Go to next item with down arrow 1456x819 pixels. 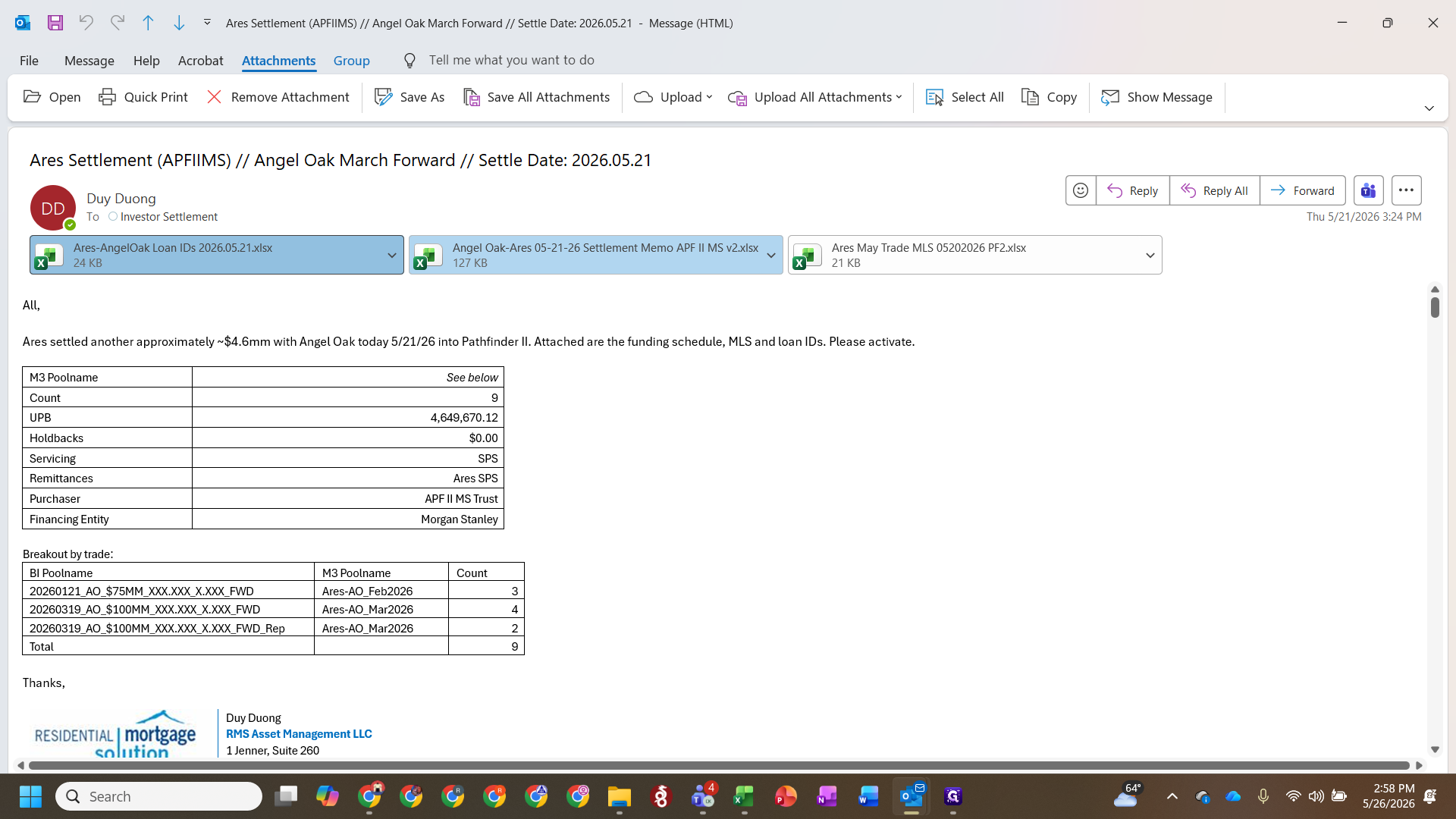[x=179, y=23]
